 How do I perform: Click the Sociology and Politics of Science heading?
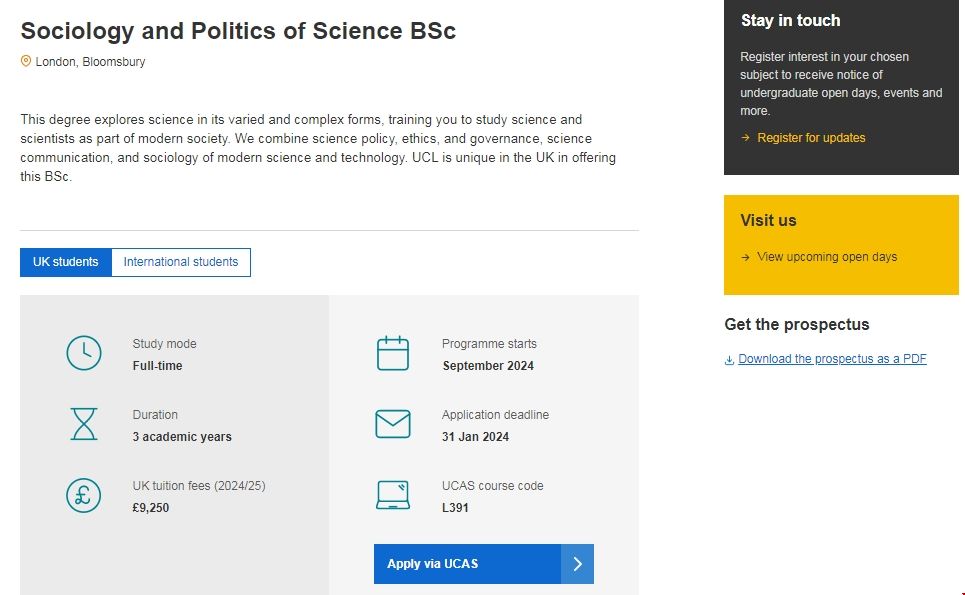[x=237, y=31]
